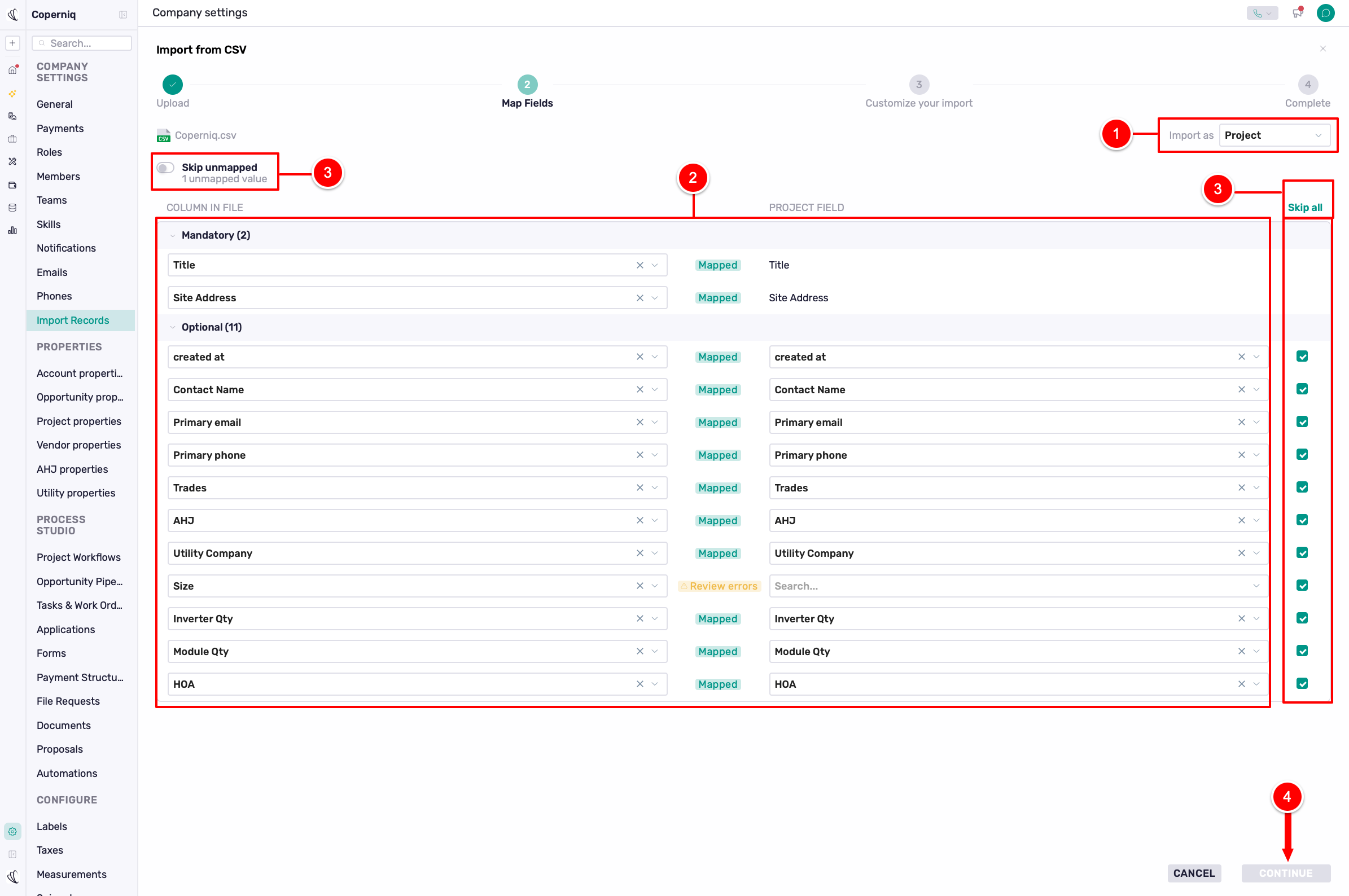The width and height of the screenshot is (1349, 896).
Task: Toggle the Skip unmapped switch
Action: [165, 168]
